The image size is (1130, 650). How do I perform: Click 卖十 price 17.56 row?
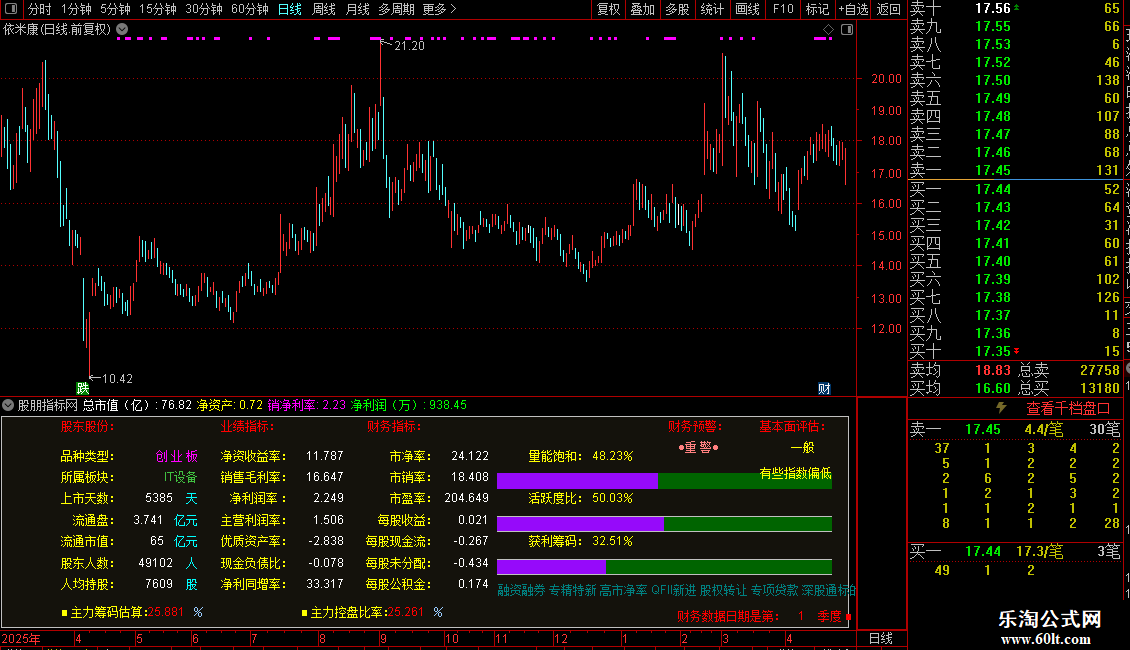pyautogui.click(x=1014, y=9)
